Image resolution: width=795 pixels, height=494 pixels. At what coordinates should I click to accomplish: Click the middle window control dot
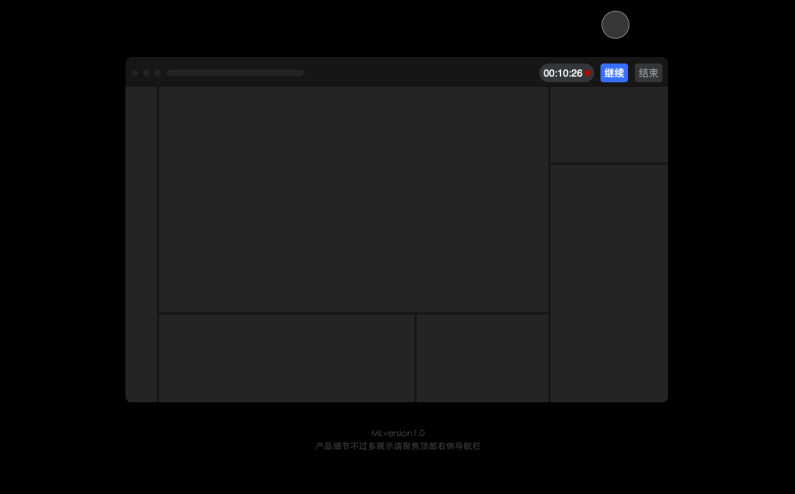coord(146,73)
